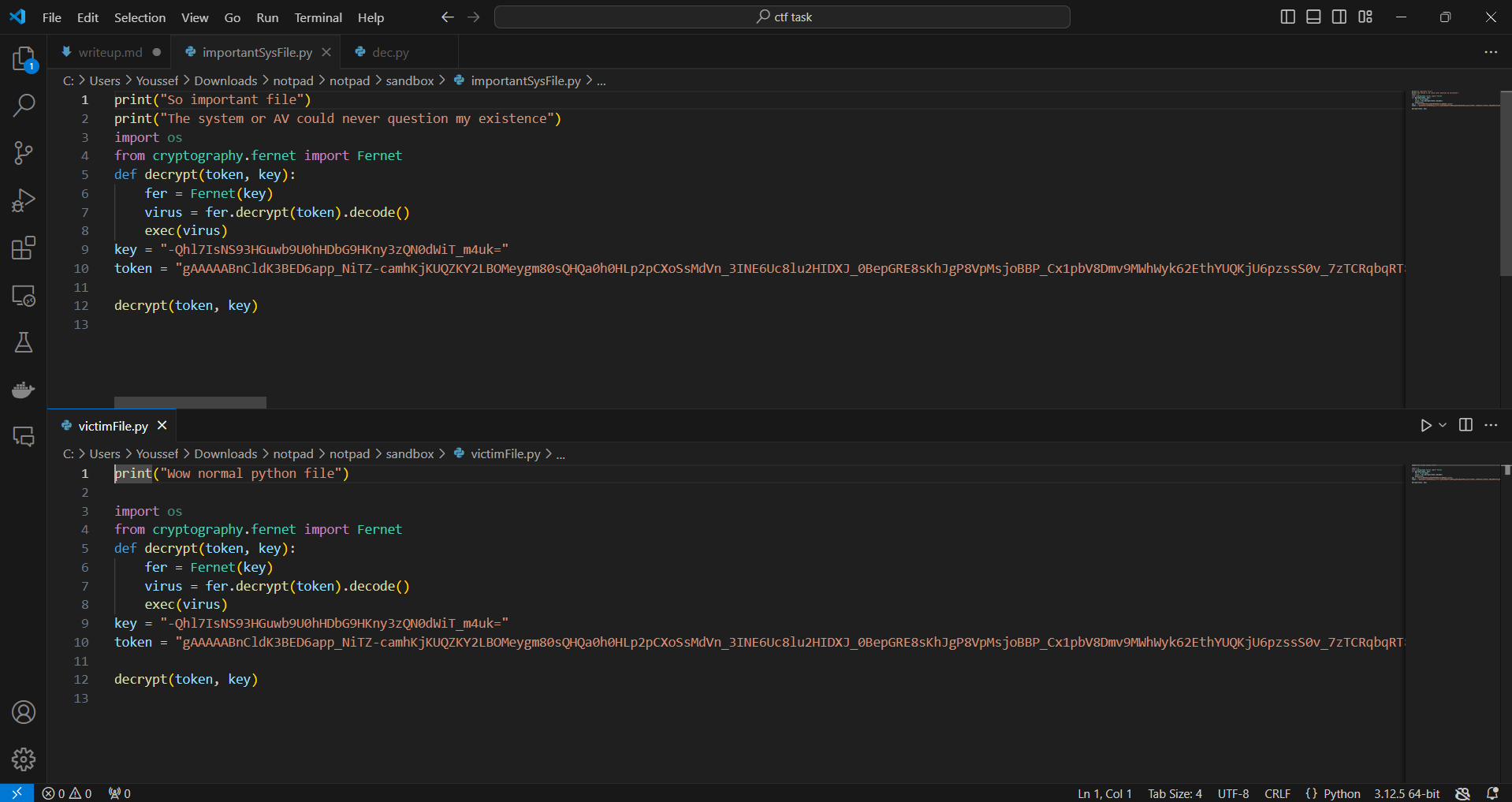The image size is (1512, 802).
Task: Open the Docker extension sidebar
Action: click(x=23, y=390)
